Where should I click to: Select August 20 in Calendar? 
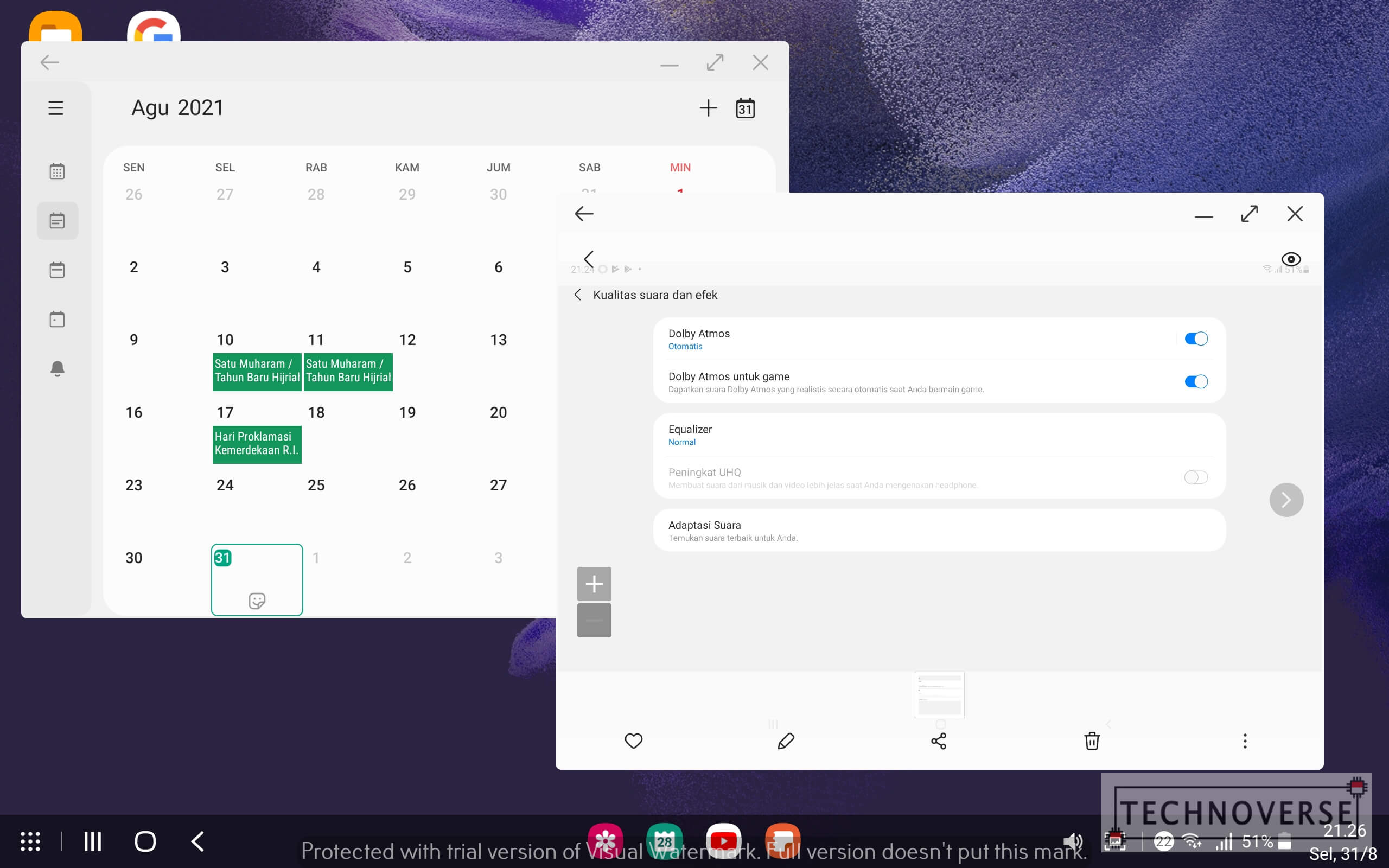point(498,412)
